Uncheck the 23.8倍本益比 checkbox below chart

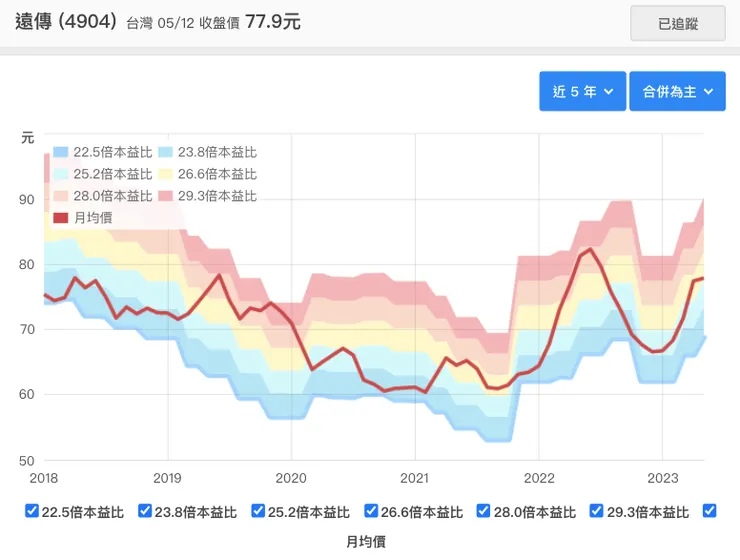point(145,510)
